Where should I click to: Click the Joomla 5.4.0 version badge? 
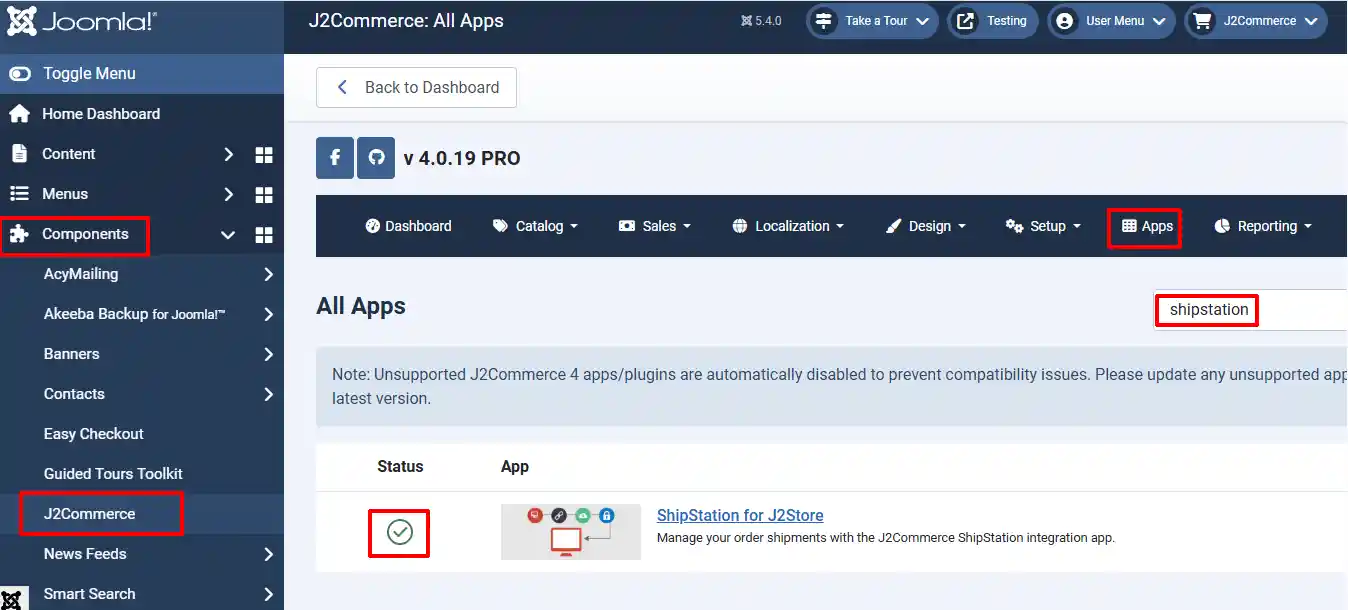[761, 21]
